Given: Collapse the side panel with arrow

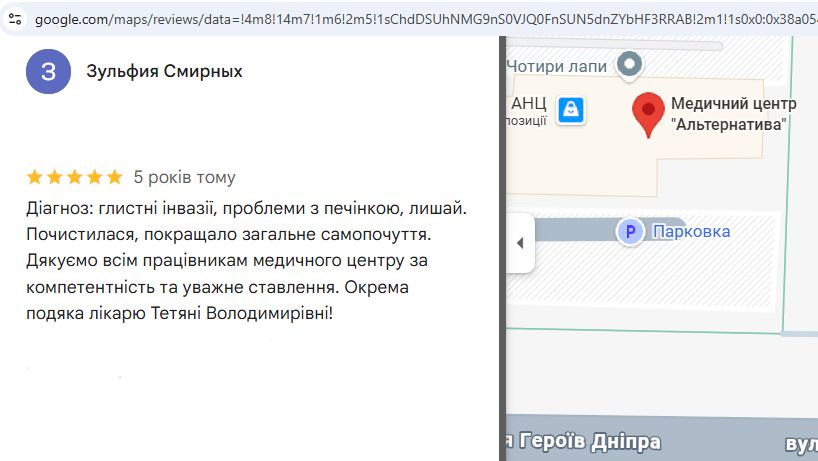Looking at the screenshot, I should (x=520, y=243).
